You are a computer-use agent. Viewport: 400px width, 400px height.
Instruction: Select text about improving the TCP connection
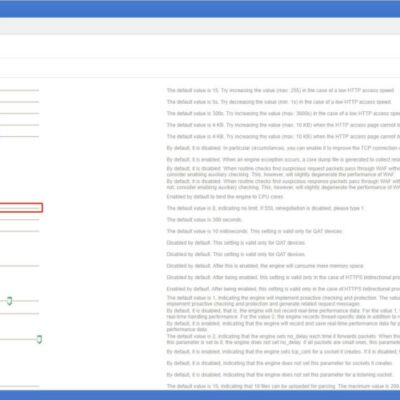[x=283, y=148]
